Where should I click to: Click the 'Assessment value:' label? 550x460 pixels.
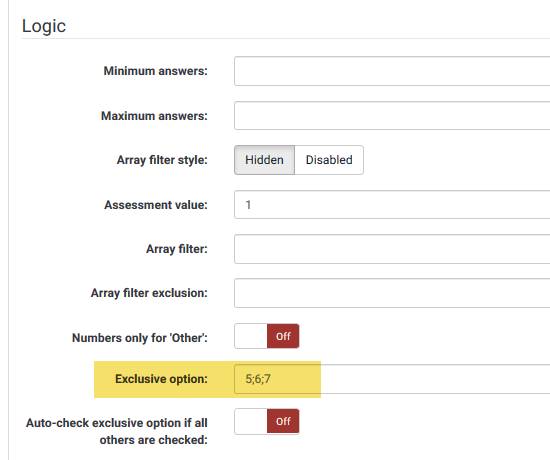[x=156, y=205]
